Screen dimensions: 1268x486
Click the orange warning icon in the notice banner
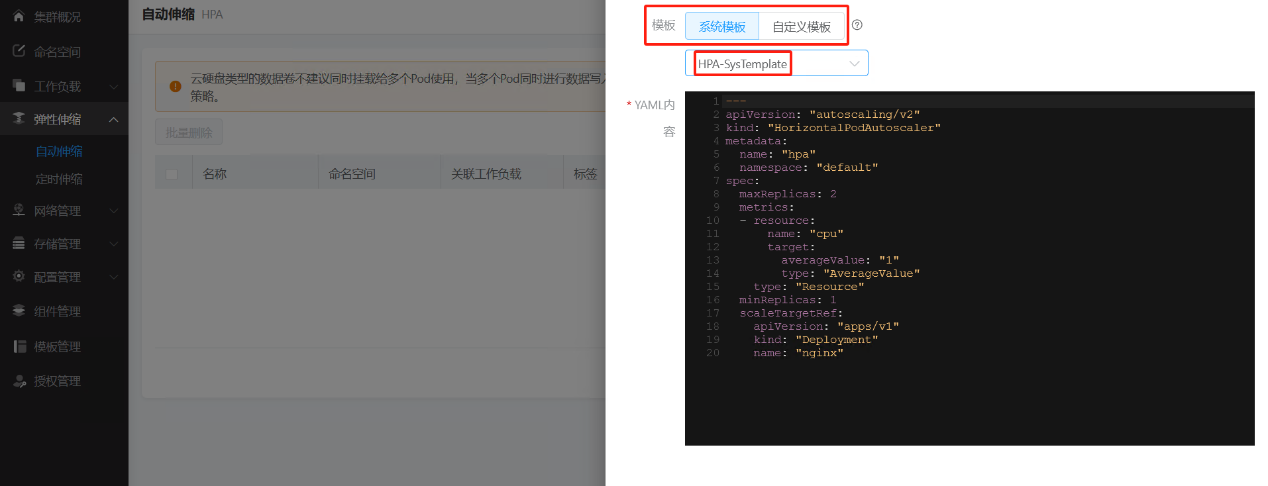pyautogui.click(x=175, y=86)
